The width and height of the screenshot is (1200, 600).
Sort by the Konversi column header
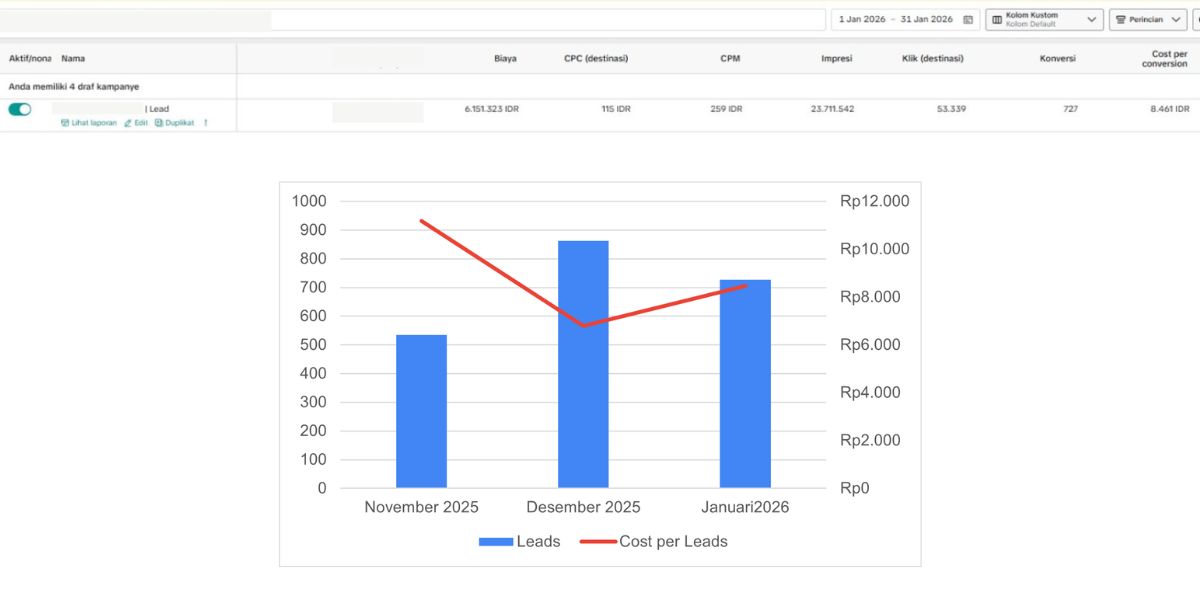click(1057, 59)
